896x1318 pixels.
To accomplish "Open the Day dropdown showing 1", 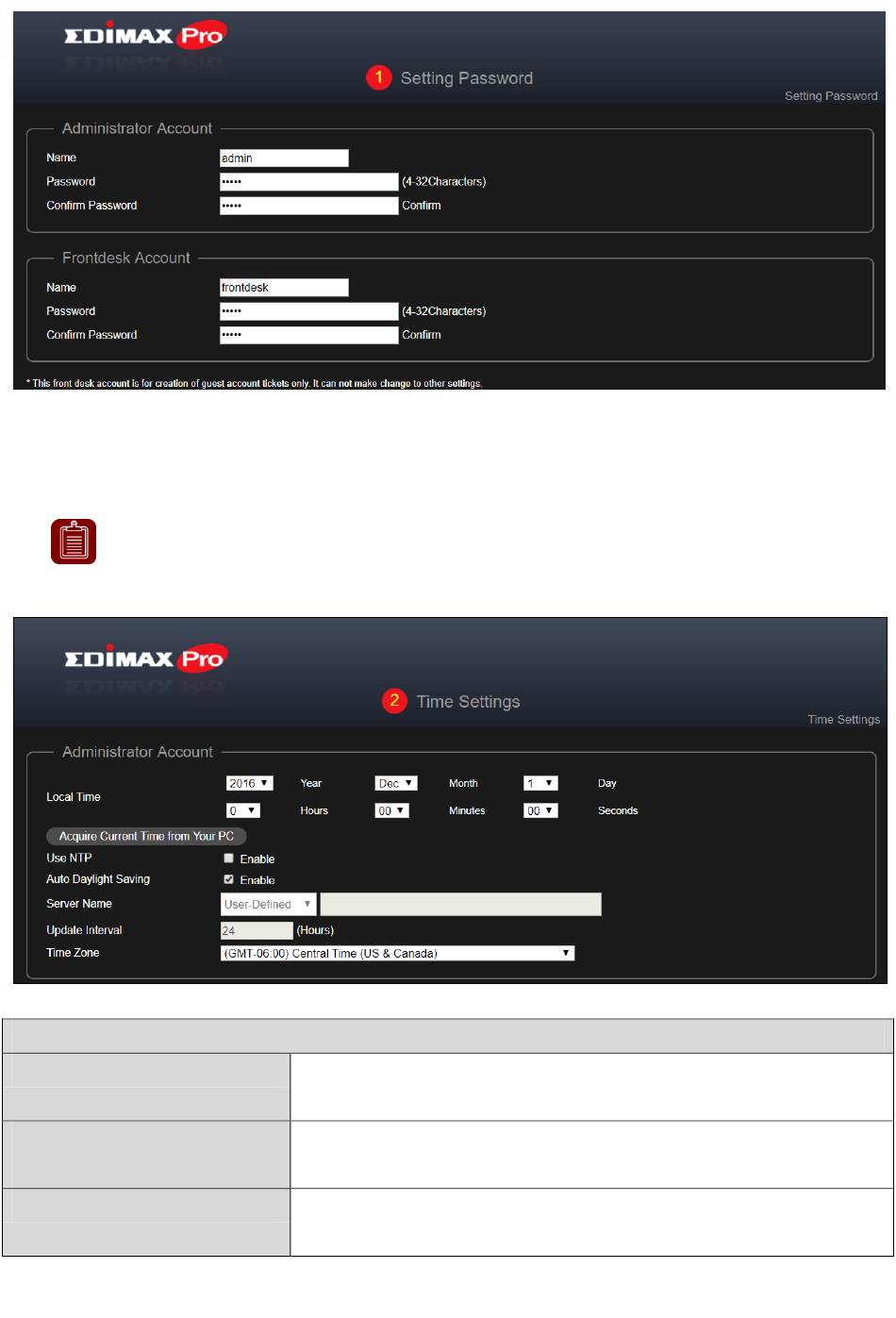I will tap(541, 783).
